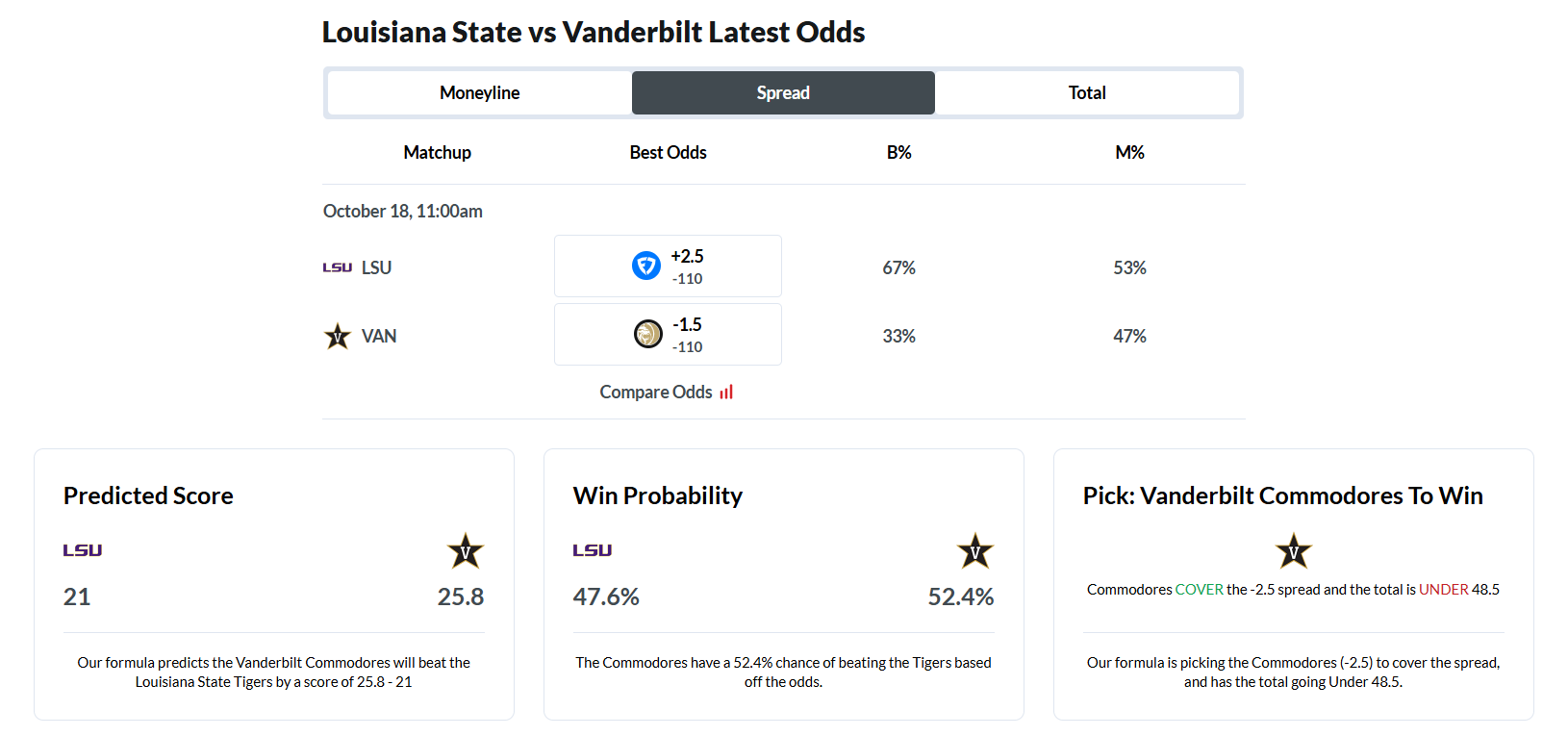Select the LSU +2.5 best odds box
The width and height of the screenshot is (1568, 736).
click(x=668, y=266)
